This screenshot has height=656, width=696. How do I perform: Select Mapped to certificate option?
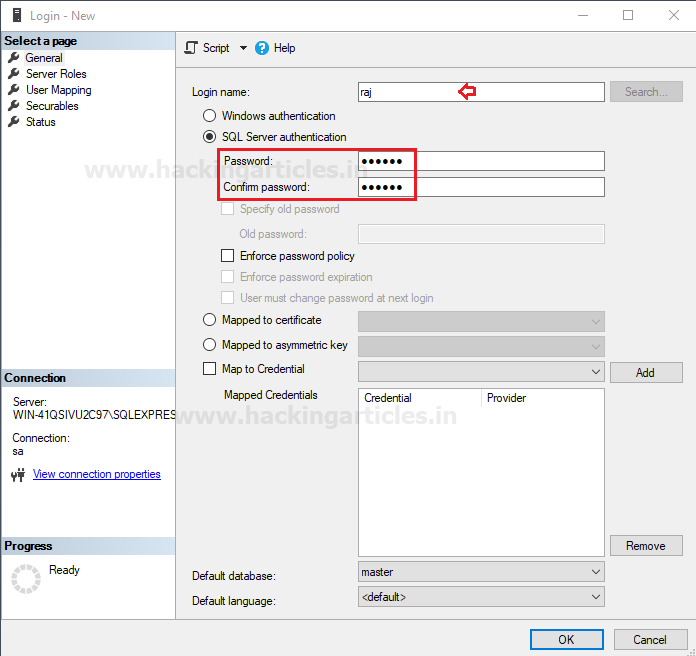click(209, 320)
